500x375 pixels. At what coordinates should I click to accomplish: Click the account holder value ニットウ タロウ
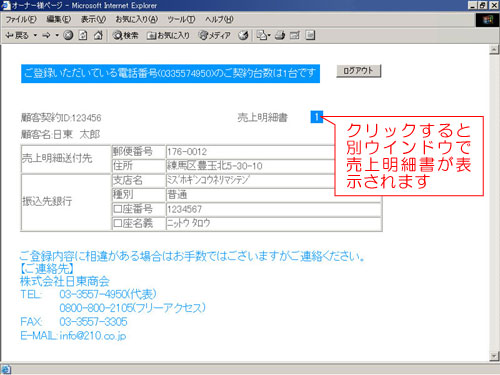tap(189, 223)
